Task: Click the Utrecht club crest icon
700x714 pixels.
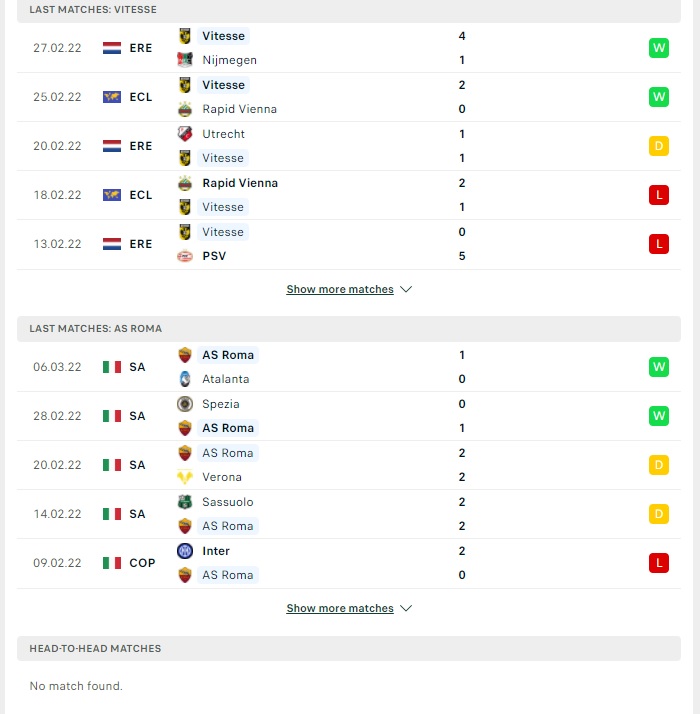Action: pyautogui.click(x=185, y=134)
